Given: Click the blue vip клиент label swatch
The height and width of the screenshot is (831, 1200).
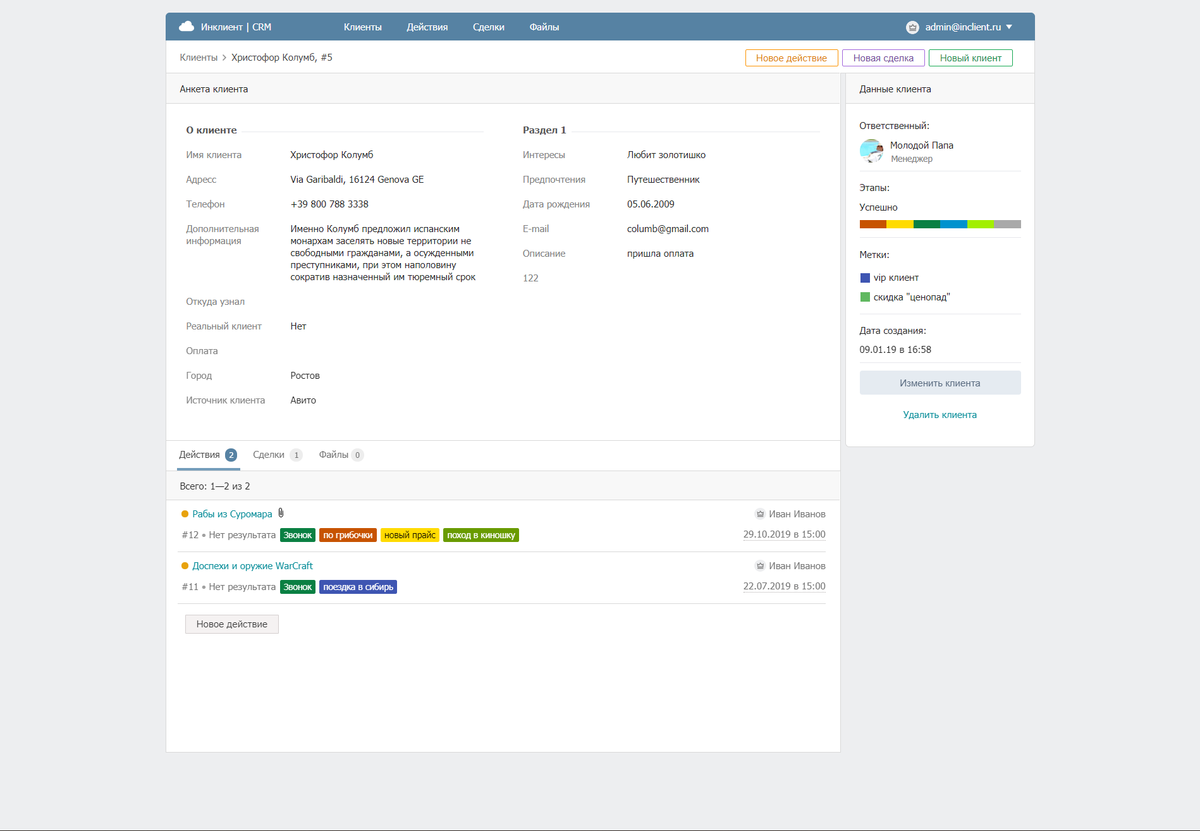Looking at the screenshot, I should (x=865, y=278).
